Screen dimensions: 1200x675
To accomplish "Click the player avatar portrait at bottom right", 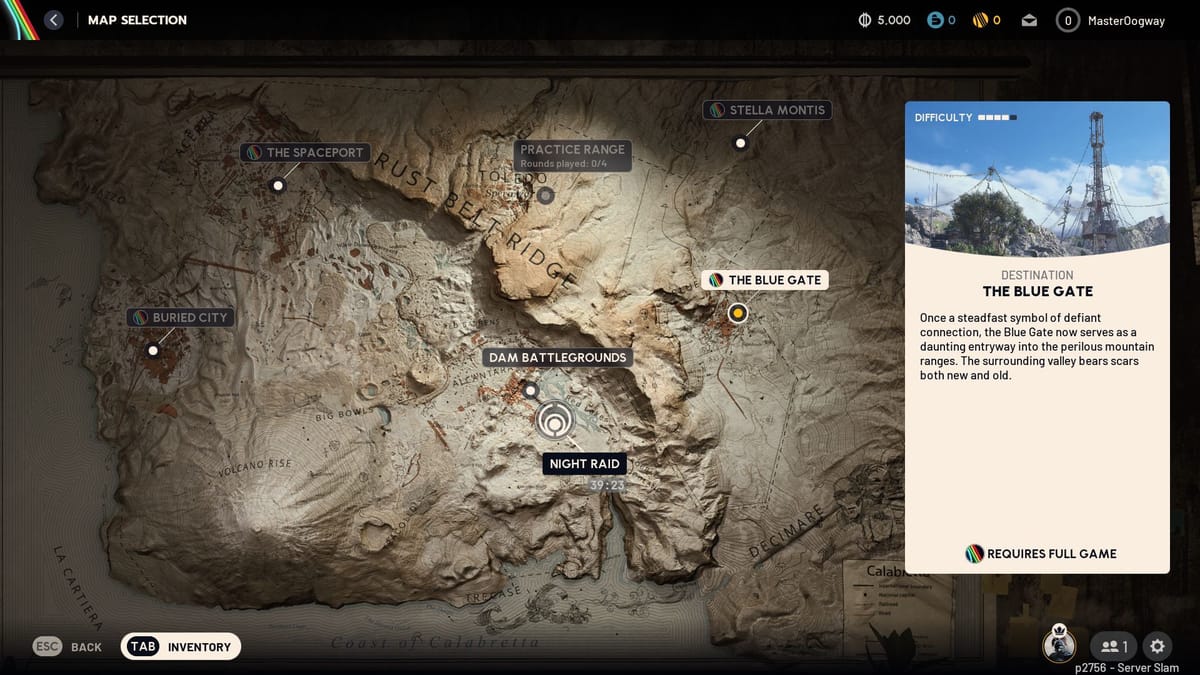I will click(x=1060, y=646).
